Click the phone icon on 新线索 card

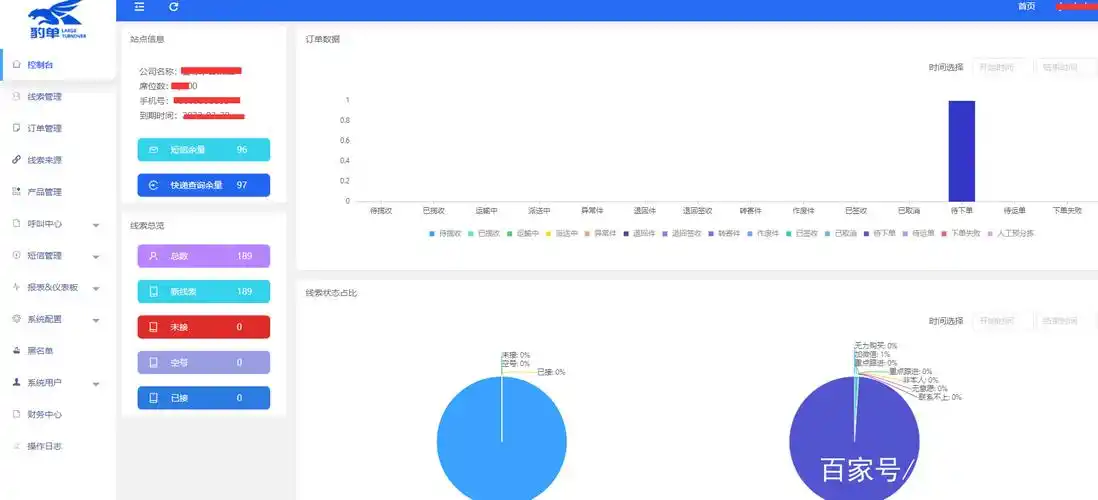[x=153, y=292]
